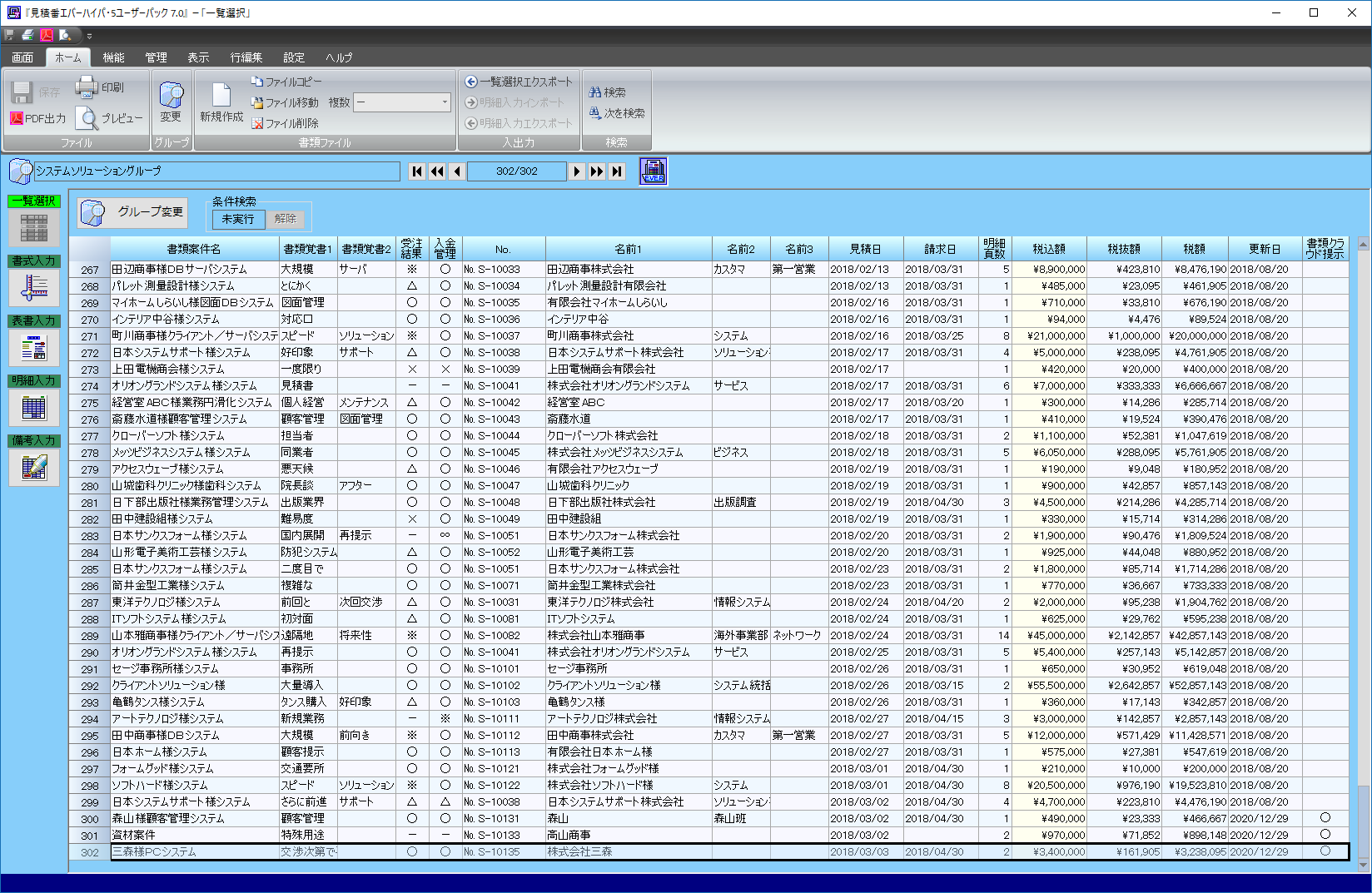Go to next record arrow
Viewport: 1372px width, 893px height.
pyautogui.click(x=577, y=171)
